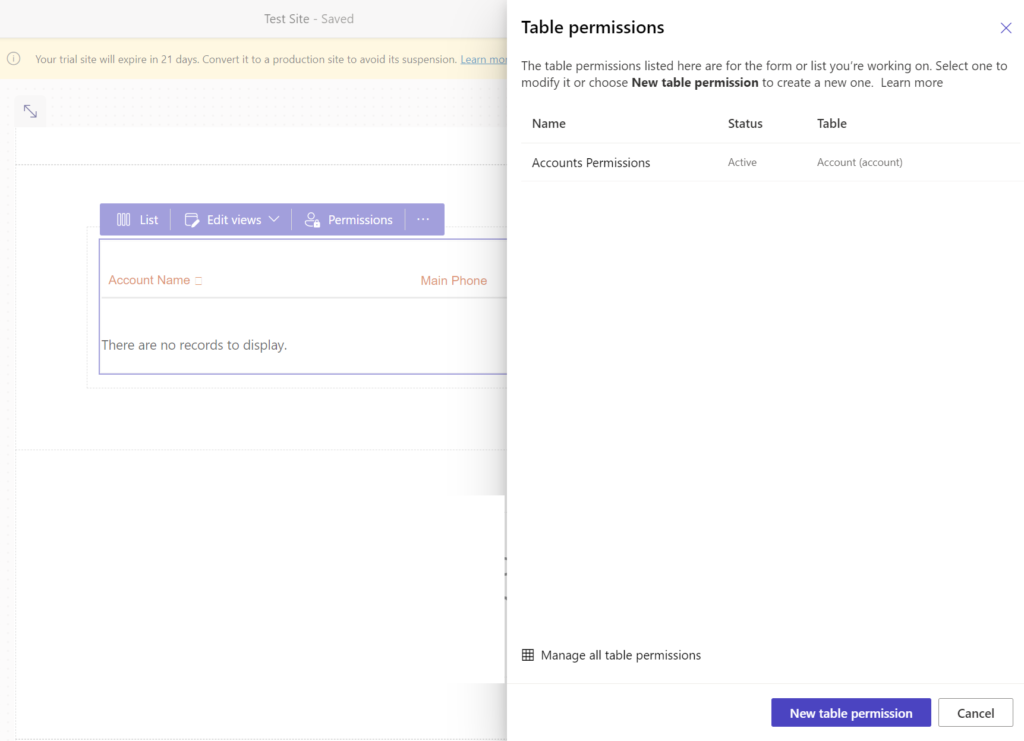Screen dimensions: 1024x741
Task: Open the Permissions toolbar button
Action: click(x=349, y=220)
